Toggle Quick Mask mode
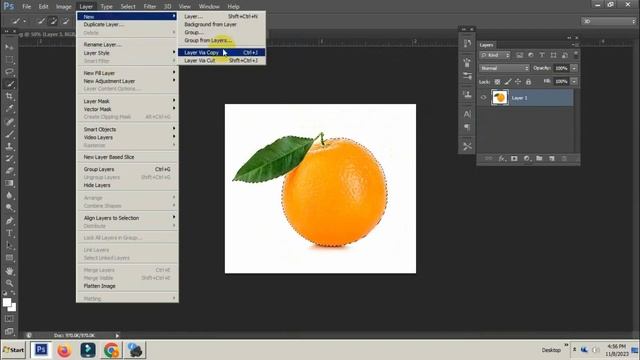640x360 pixels. point(9,319)
